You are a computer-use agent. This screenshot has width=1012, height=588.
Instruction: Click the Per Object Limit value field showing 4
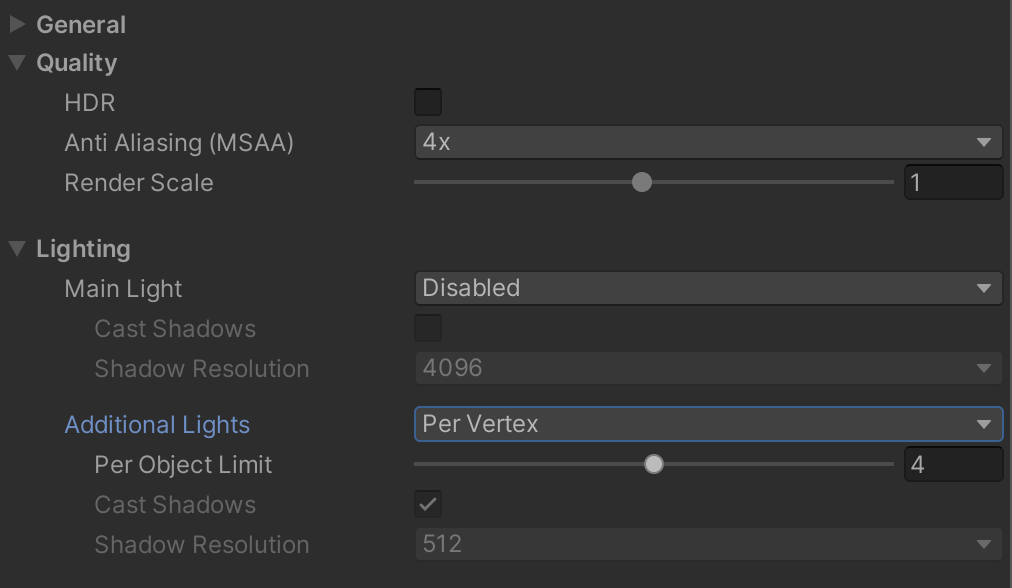(x=953, y=464)
